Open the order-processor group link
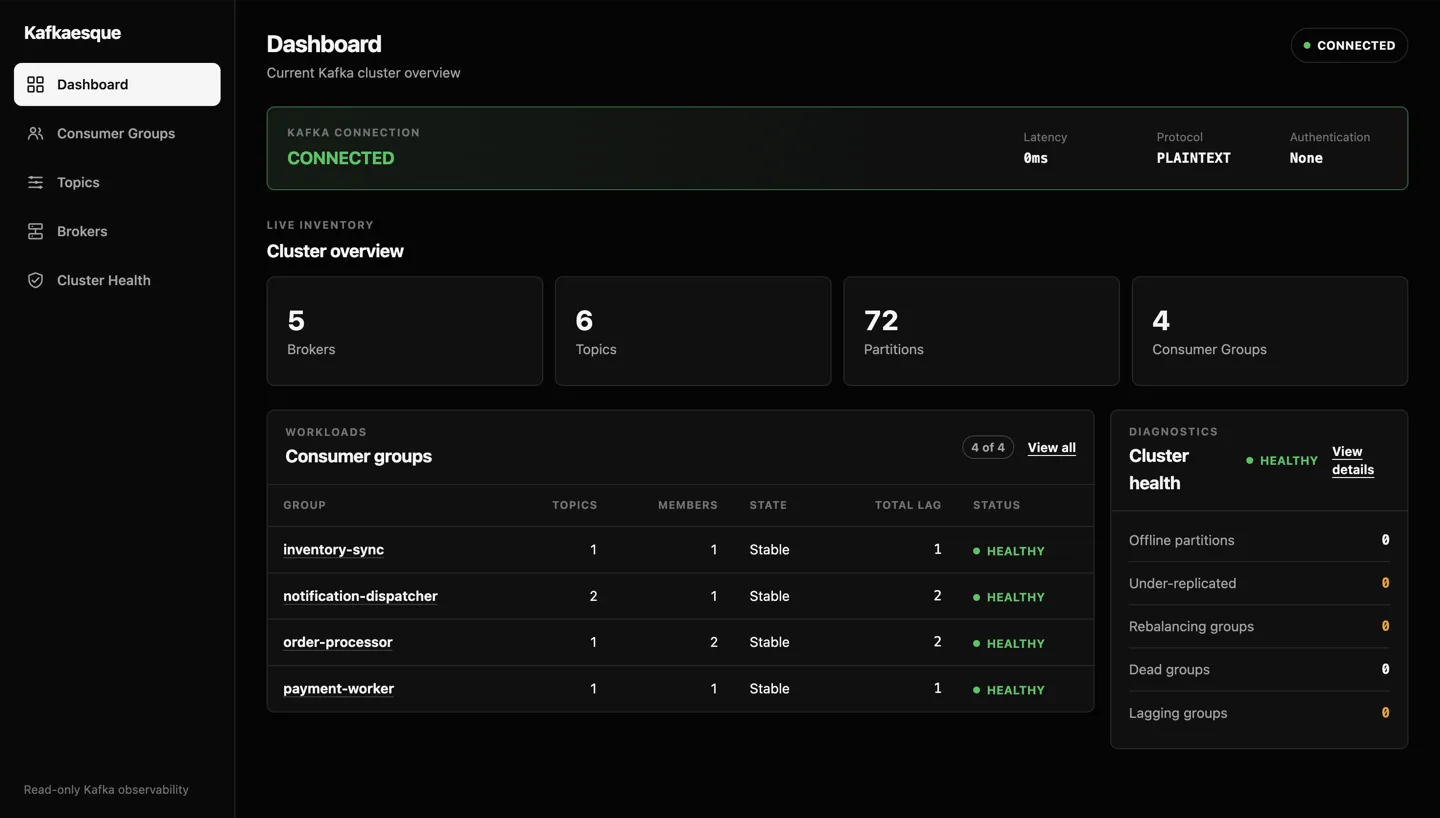1440x818 pixels. pos(337,642)
